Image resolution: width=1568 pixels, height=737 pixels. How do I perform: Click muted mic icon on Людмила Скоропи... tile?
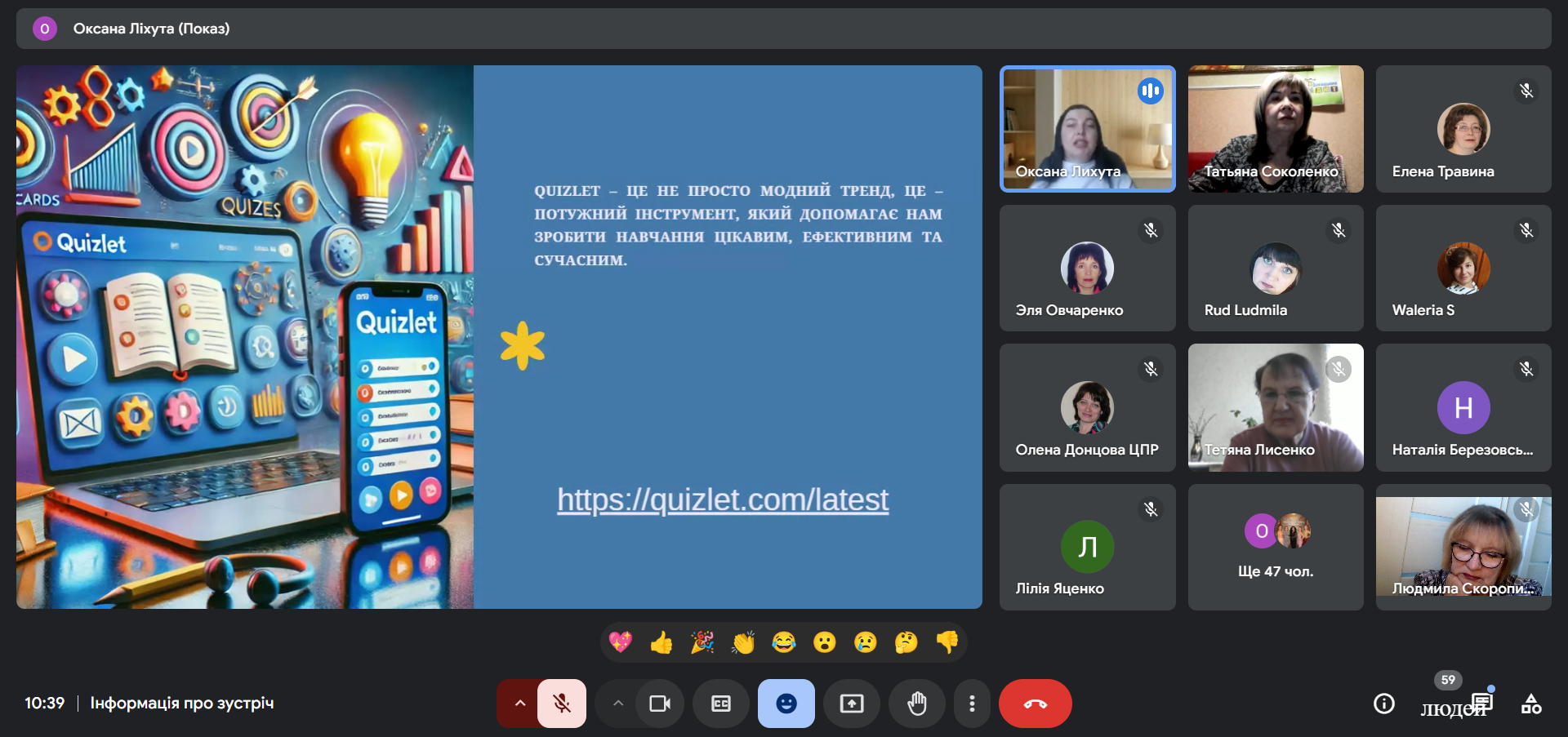click(1526, 509)
